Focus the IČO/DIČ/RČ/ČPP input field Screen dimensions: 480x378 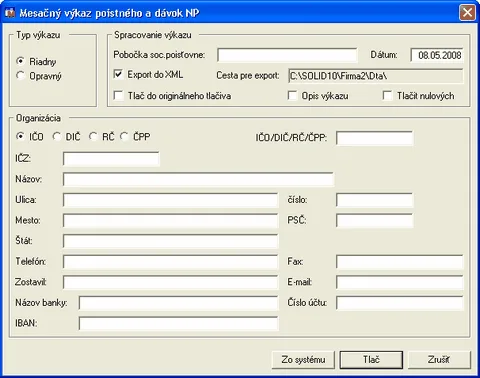(374, 138)
